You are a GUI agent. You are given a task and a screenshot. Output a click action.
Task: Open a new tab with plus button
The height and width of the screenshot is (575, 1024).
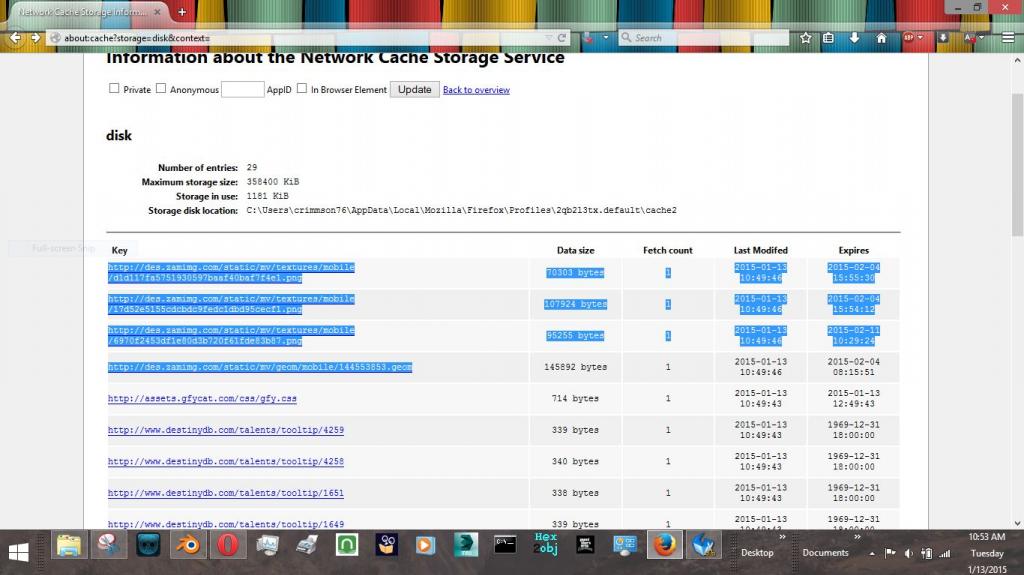tap(182, 12)
